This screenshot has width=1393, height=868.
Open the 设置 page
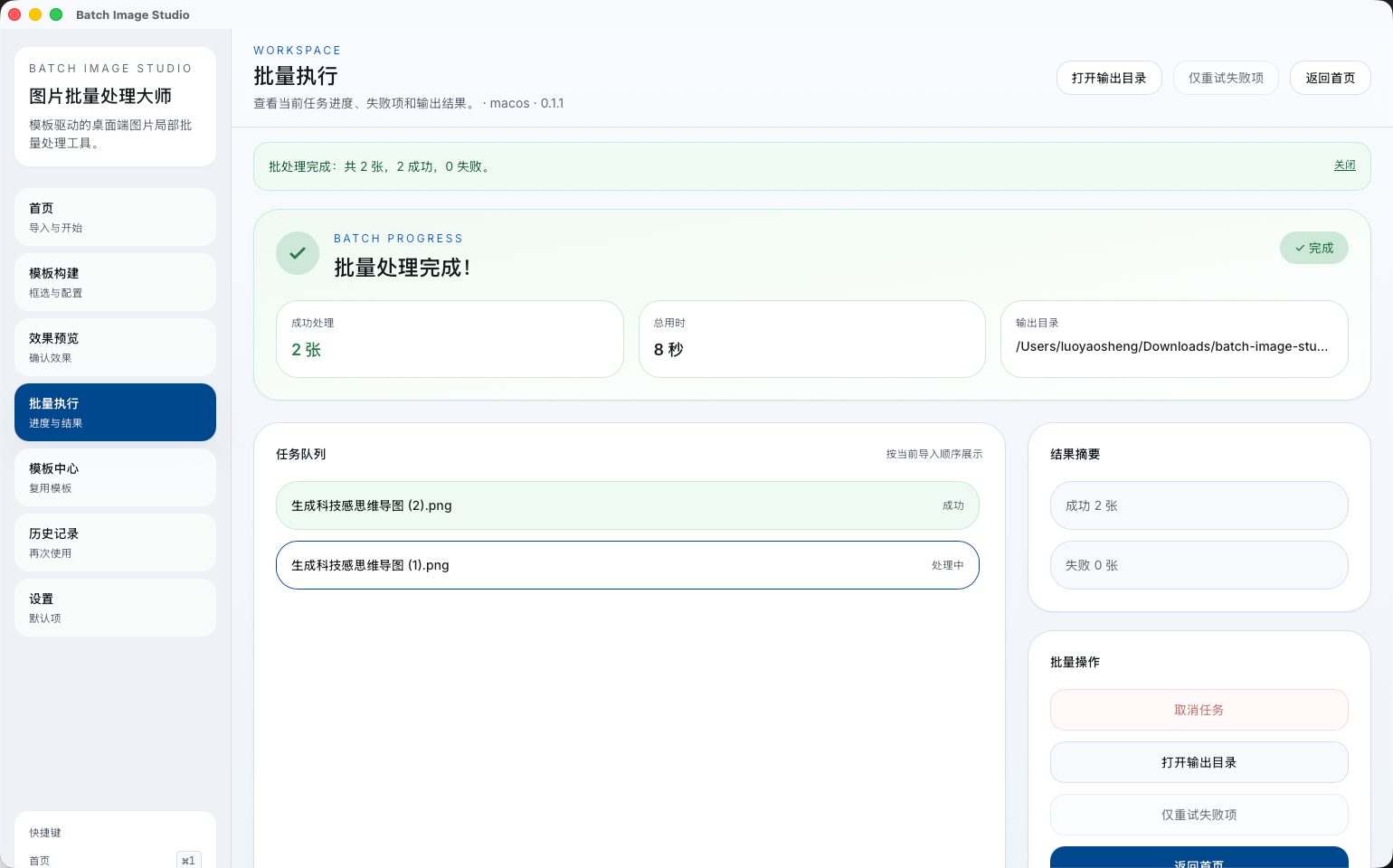(115, 608)
